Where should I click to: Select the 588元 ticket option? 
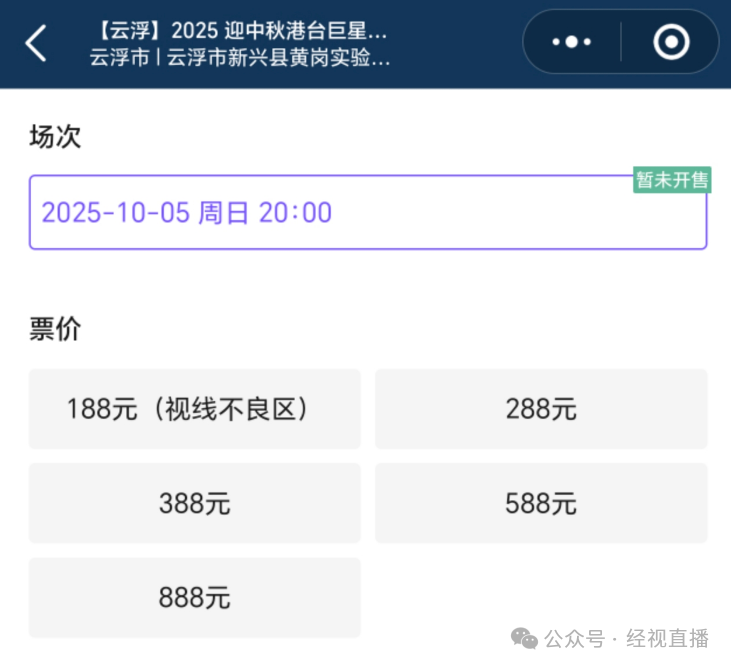[541, 503]
